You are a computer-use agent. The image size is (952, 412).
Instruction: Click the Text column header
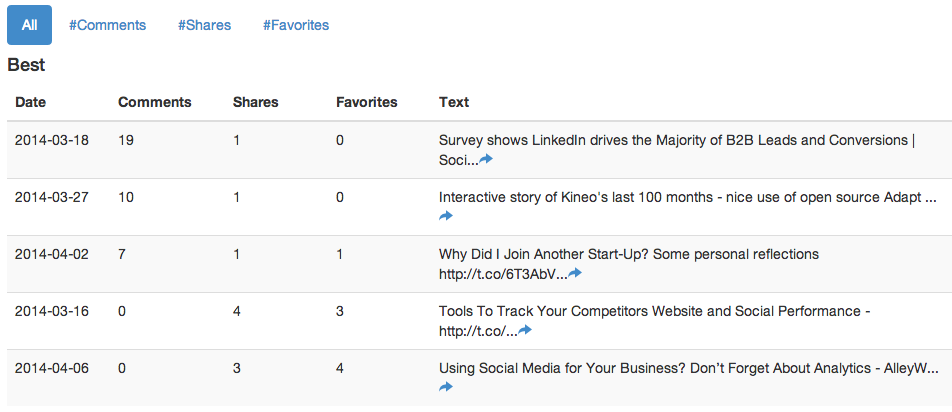coord(454,103)
